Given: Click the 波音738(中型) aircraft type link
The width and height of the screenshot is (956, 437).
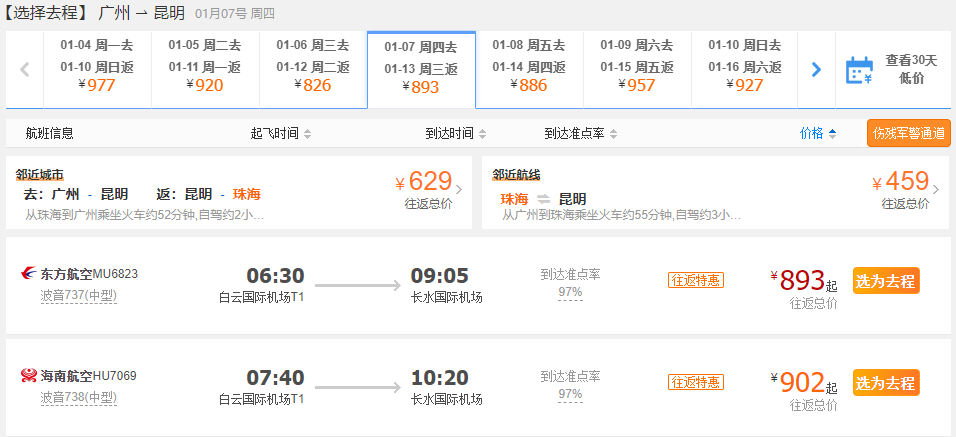Looking at the screenshot, I should coord(79,398).
